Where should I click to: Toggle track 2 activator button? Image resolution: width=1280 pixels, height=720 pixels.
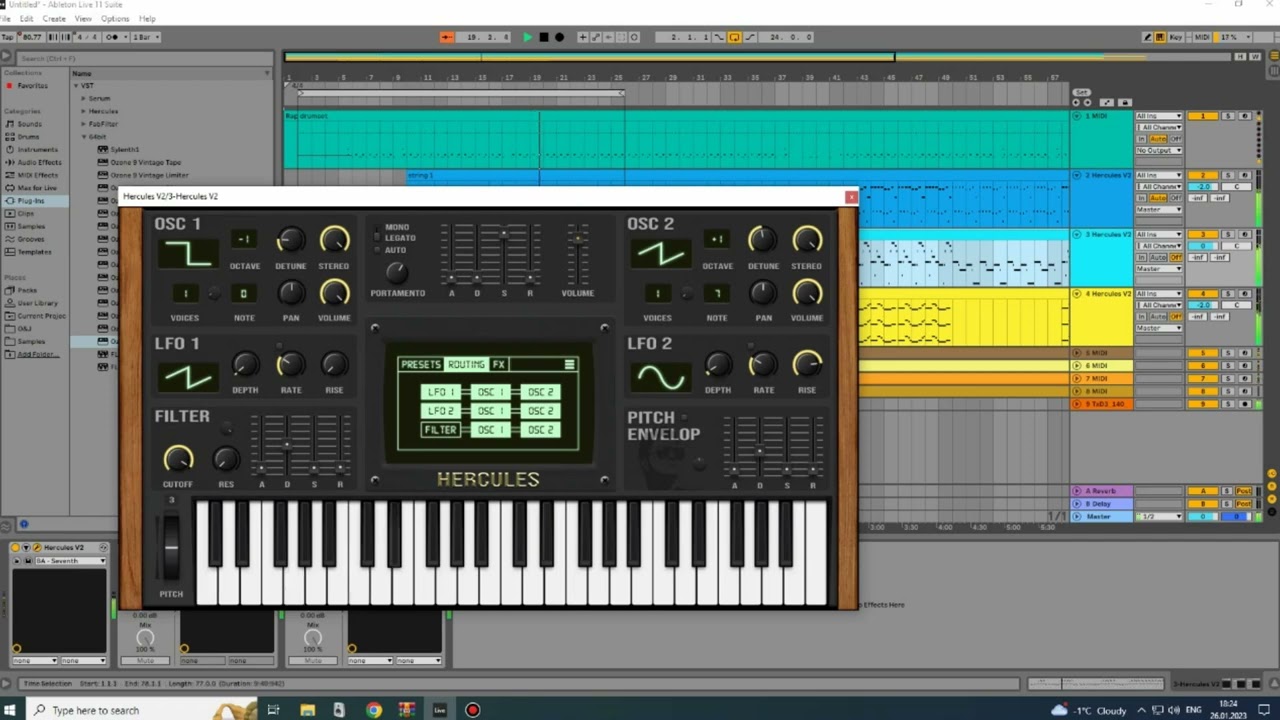pos(1202,175)
